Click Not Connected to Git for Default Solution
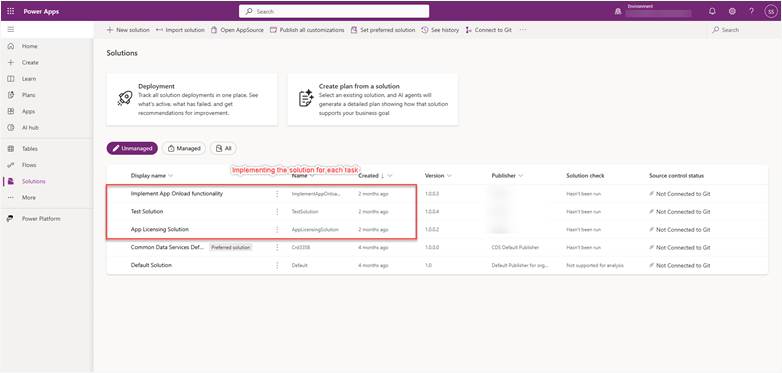Image resolution: width=782 pixels, height=373 pixels. tap(680, 266)
